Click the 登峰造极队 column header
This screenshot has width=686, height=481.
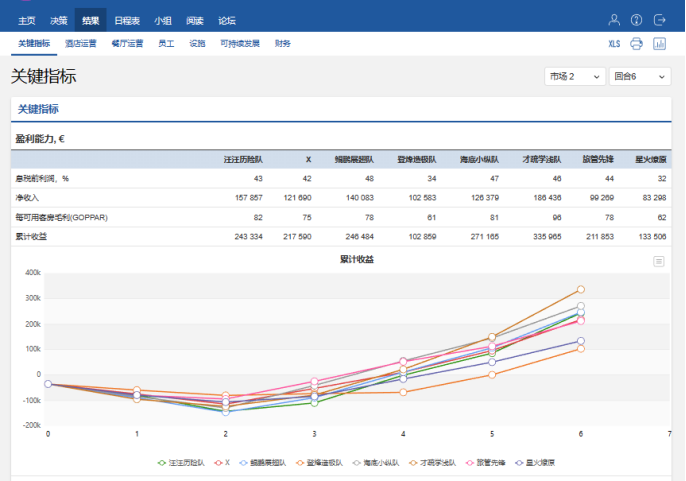point(416,159)
